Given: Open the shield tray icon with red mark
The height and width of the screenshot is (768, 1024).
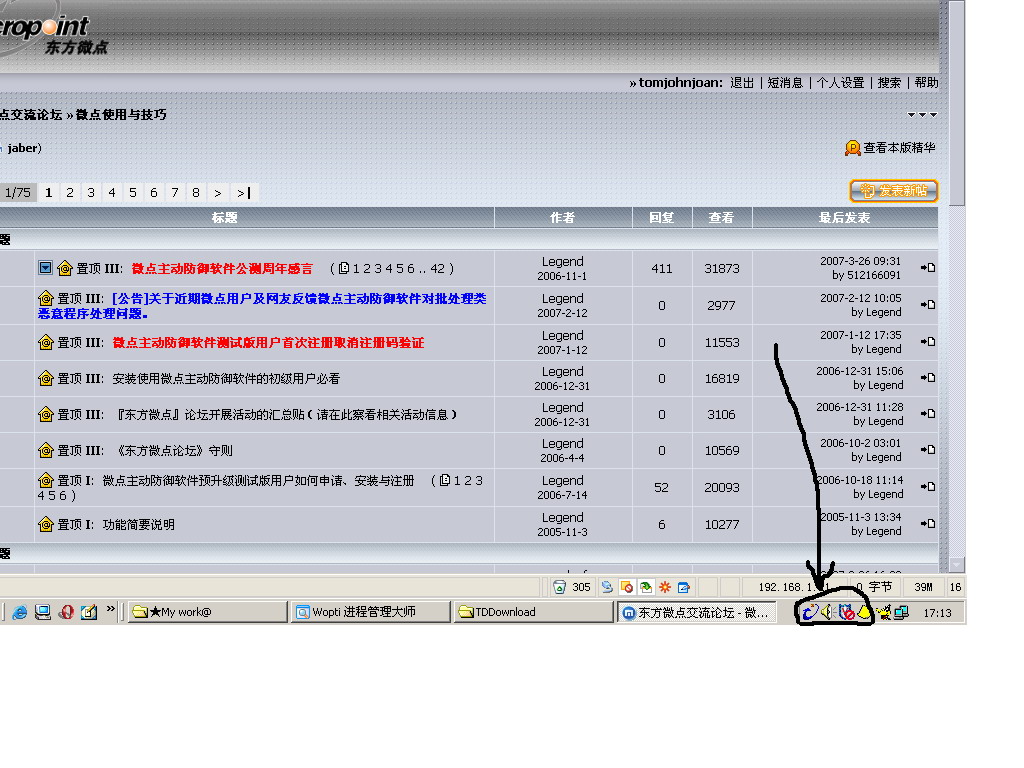Looking at the screenshot, I should pos(846,613).
